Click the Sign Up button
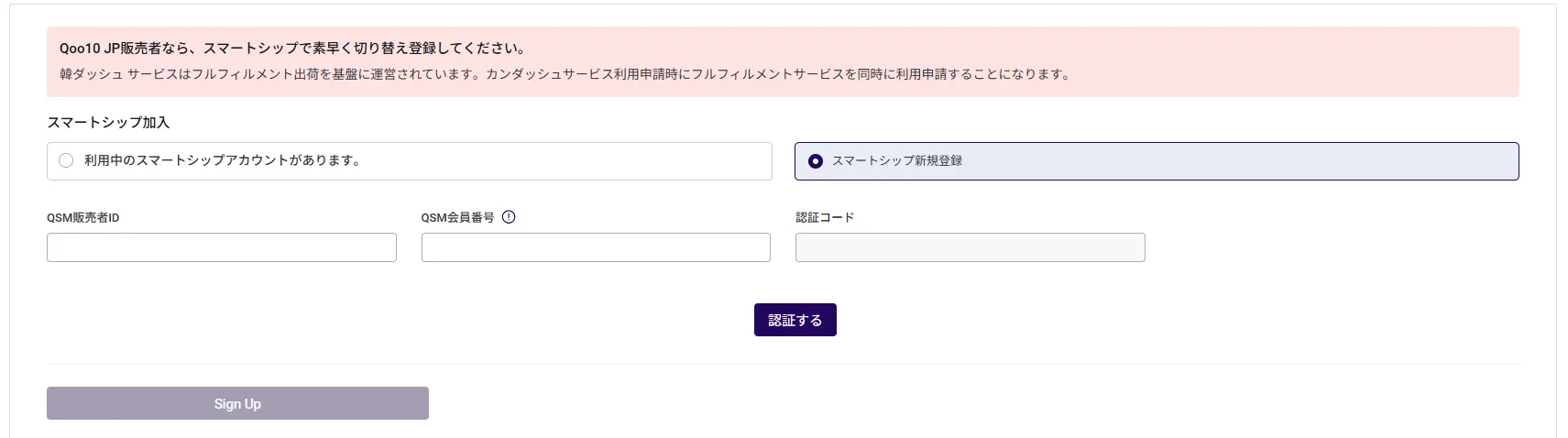1568x438 pixels. 237,403
